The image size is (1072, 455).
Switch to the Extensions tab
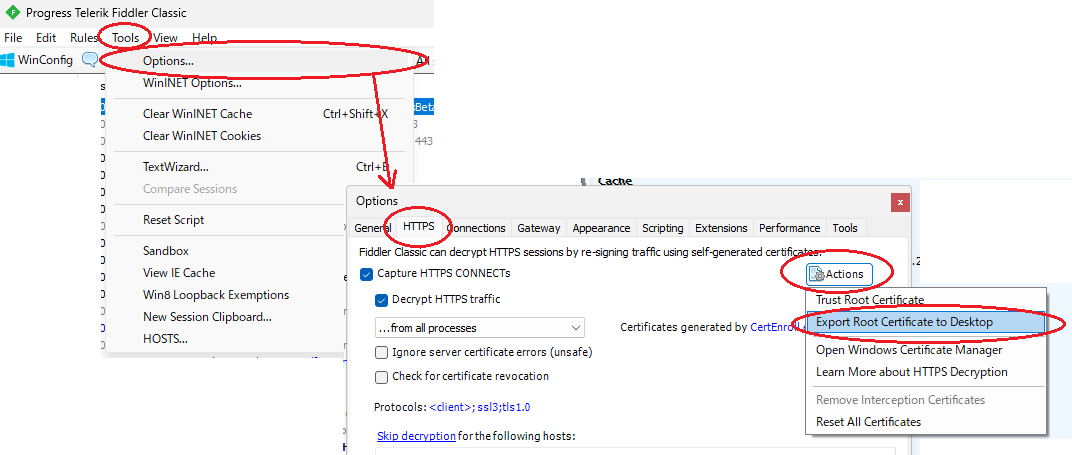(x=721, y=228)
